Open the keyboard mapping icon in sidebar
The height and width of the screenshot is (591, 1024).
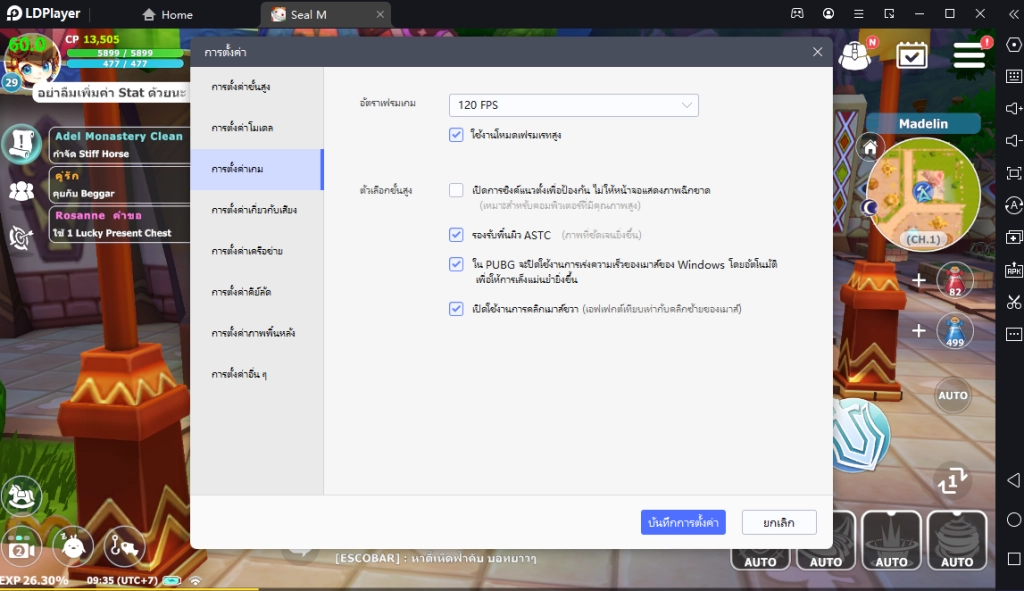point(1014,76)
